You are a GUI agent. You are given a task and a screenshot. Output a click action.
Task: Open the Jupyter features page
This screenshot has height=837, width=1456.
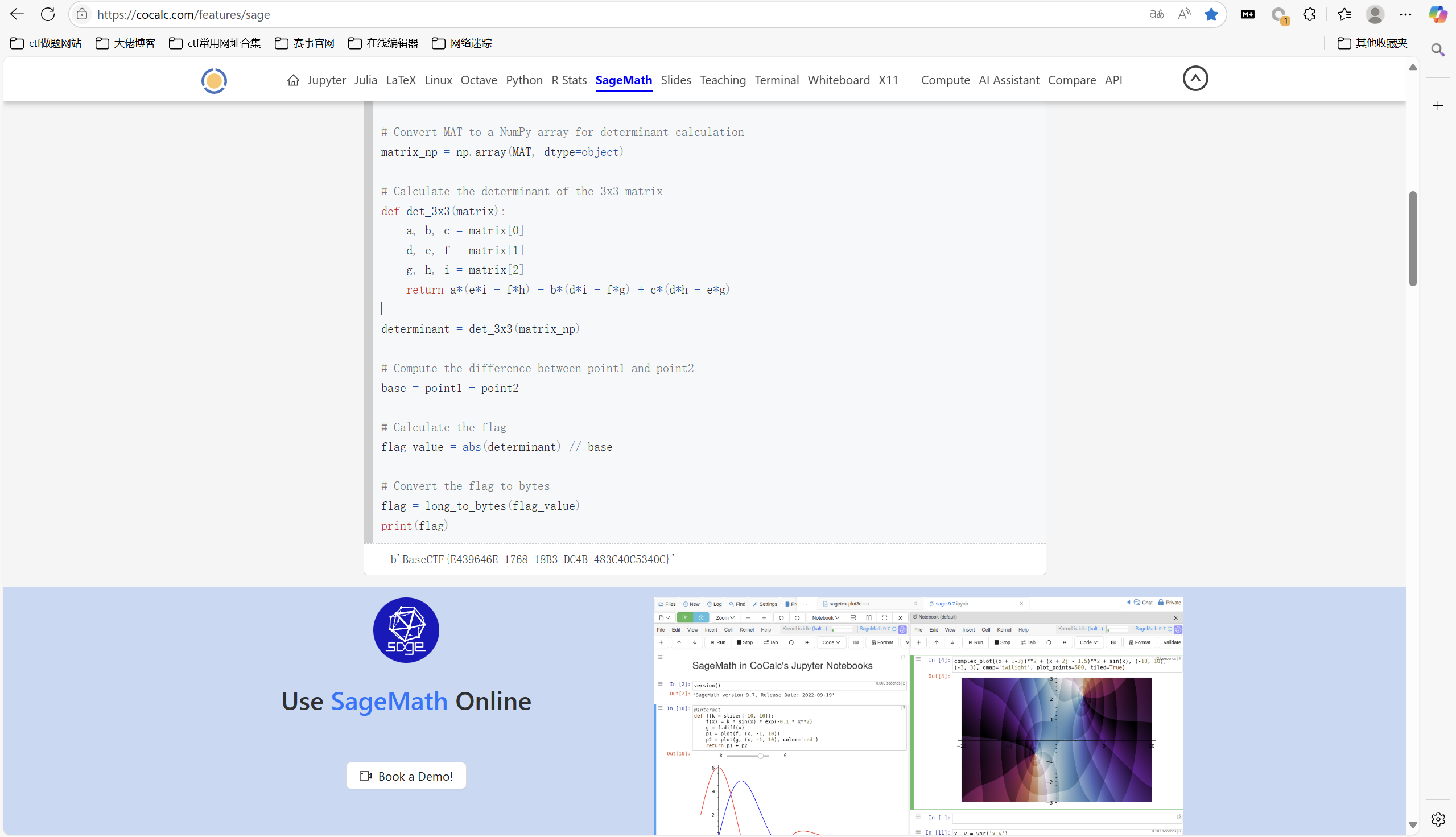click(327, 80)
